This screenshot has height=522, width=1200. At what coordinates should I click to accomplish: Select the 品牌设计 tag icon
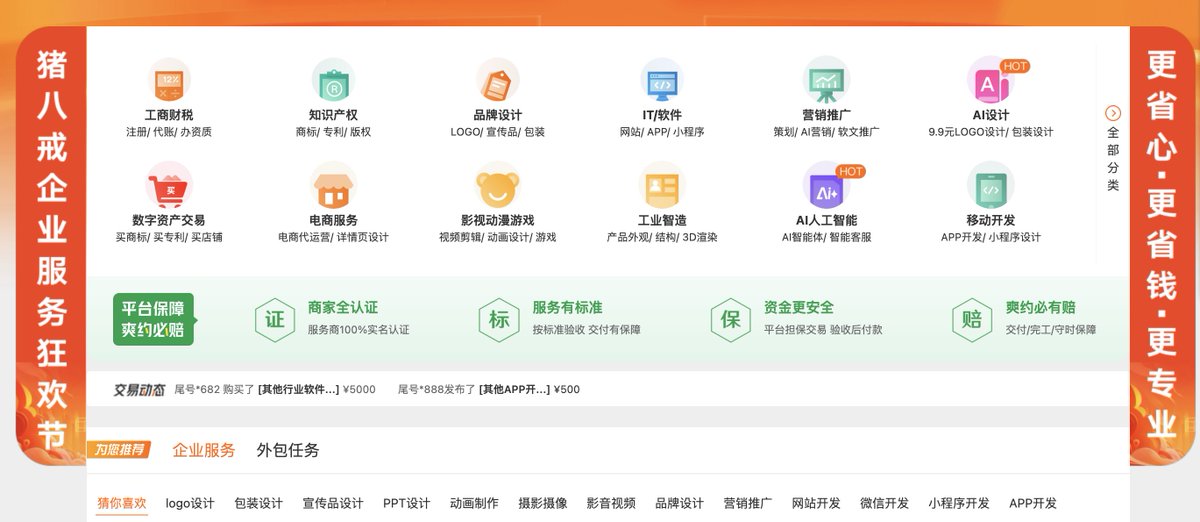tap(498, 81)
